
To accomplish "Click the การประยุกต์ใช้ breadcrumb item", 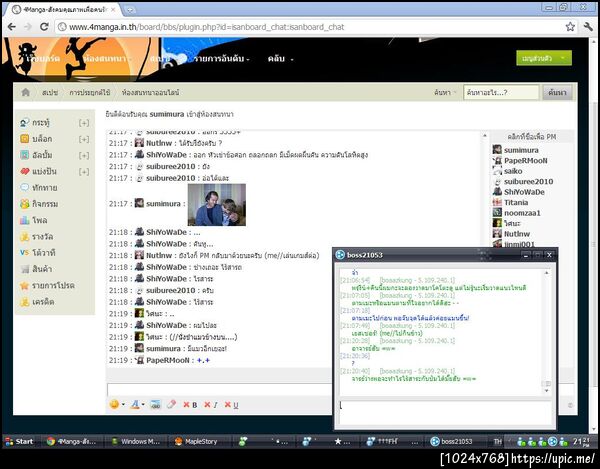I will click(x=90, y=92).
